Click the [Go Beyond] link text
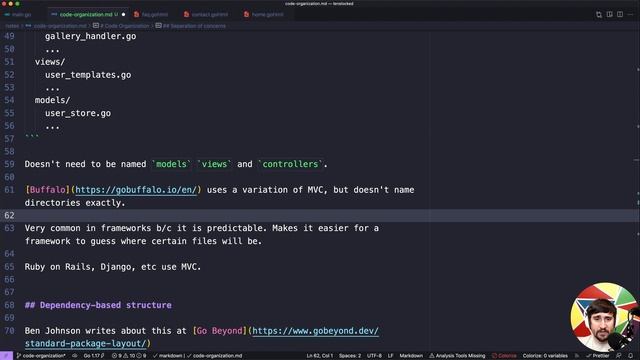 [x=220, y=331]
